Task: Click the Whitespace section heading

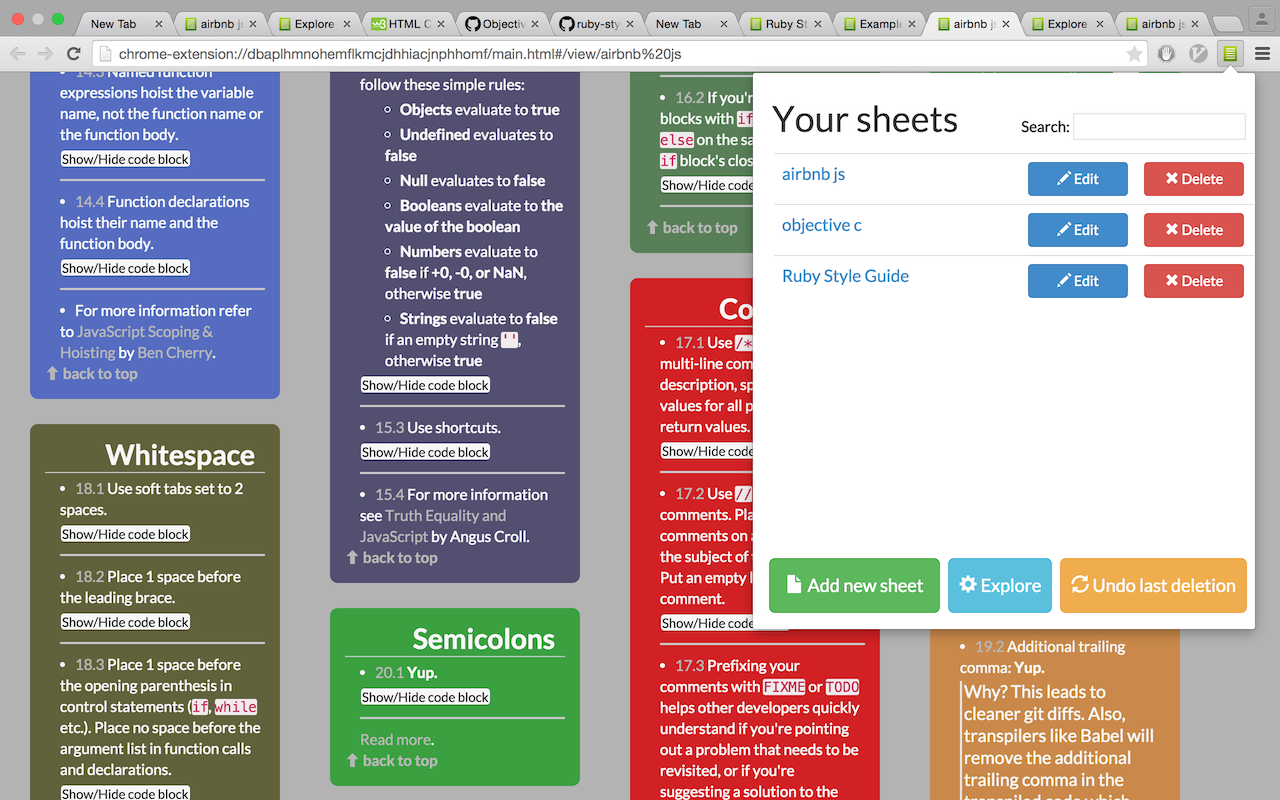Action: 180,455
